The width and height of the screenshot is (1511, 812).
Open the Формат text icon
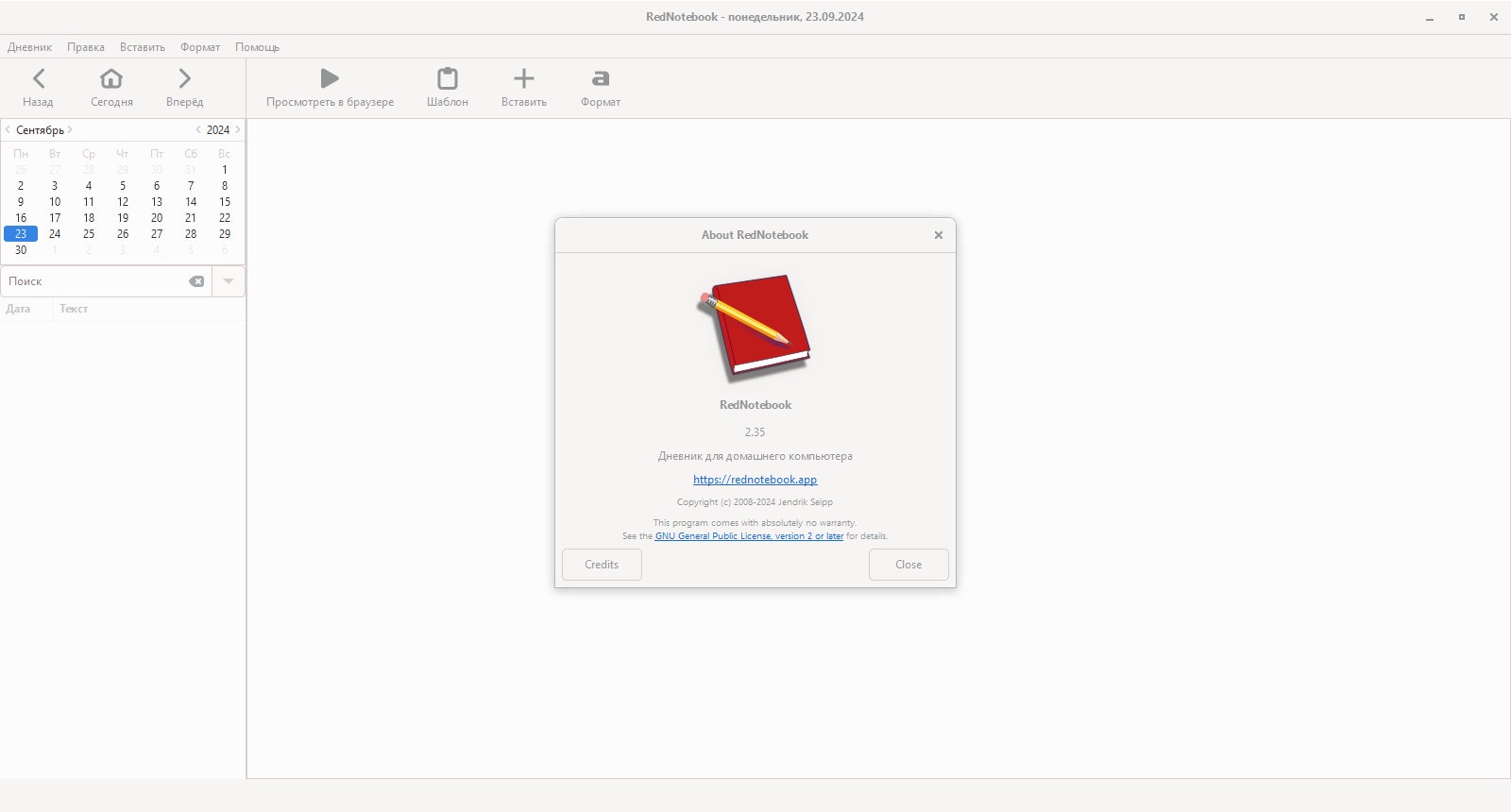point(601,78)
